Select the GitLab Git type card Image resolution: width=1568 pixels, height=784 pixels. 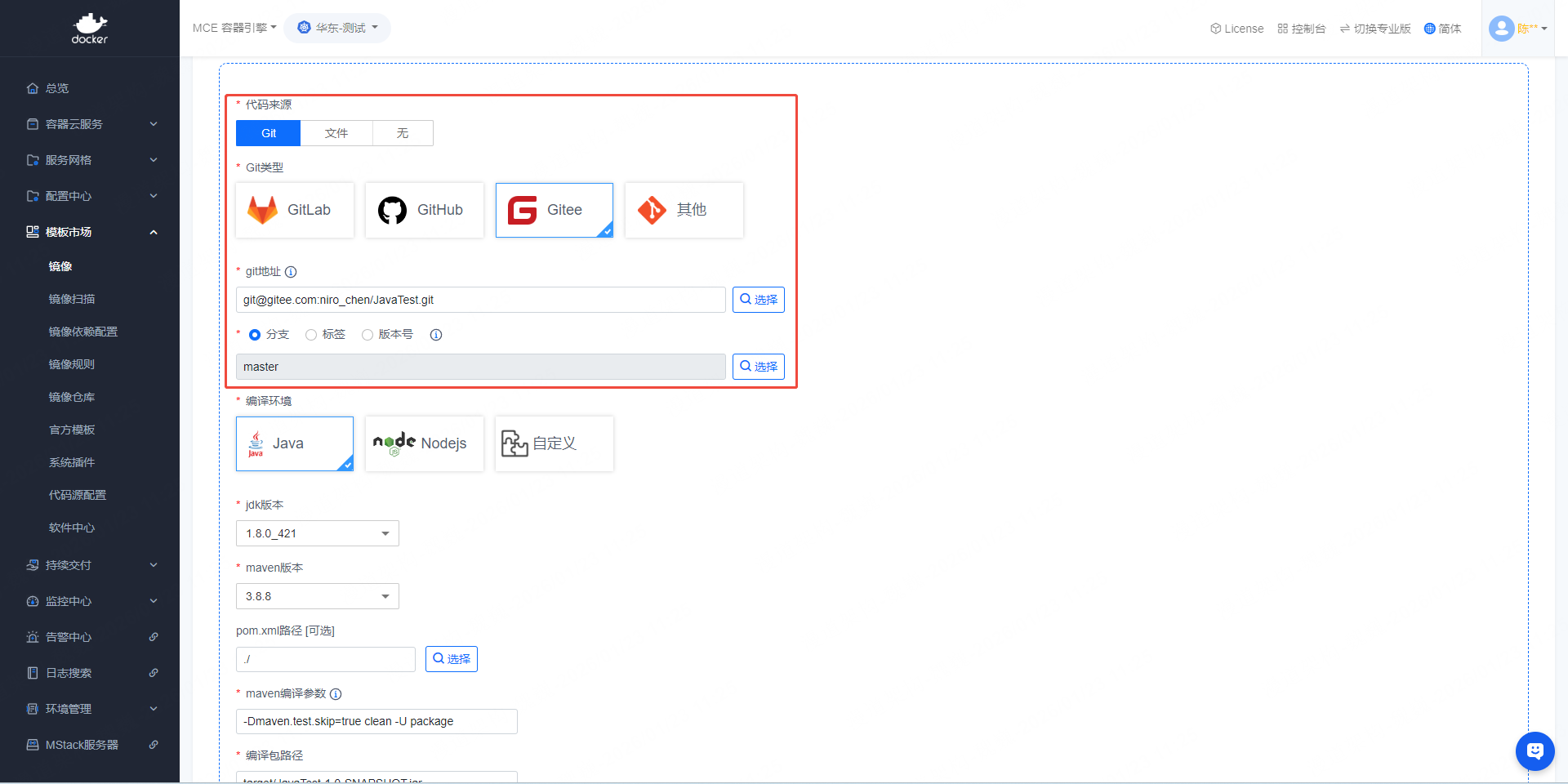point(294,210)
